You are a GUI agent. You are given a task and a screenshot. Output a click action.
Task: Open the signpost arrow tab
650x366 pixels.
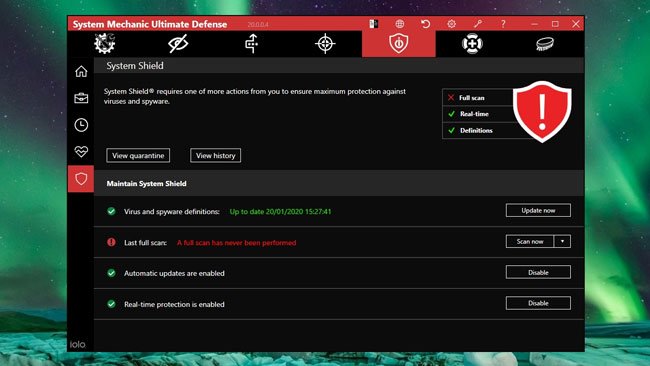pyautogui.click(x=252, y=44)
